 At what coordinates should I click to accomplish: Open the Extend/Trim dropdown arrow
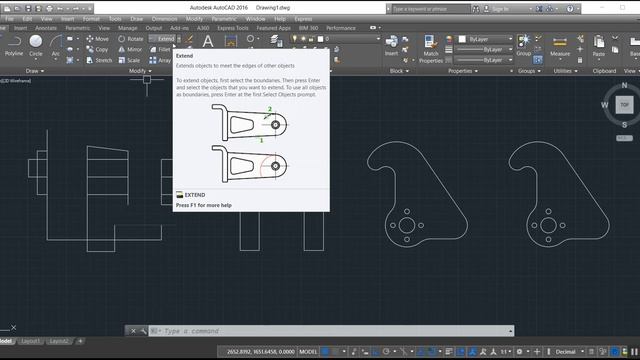click(179, 39)
